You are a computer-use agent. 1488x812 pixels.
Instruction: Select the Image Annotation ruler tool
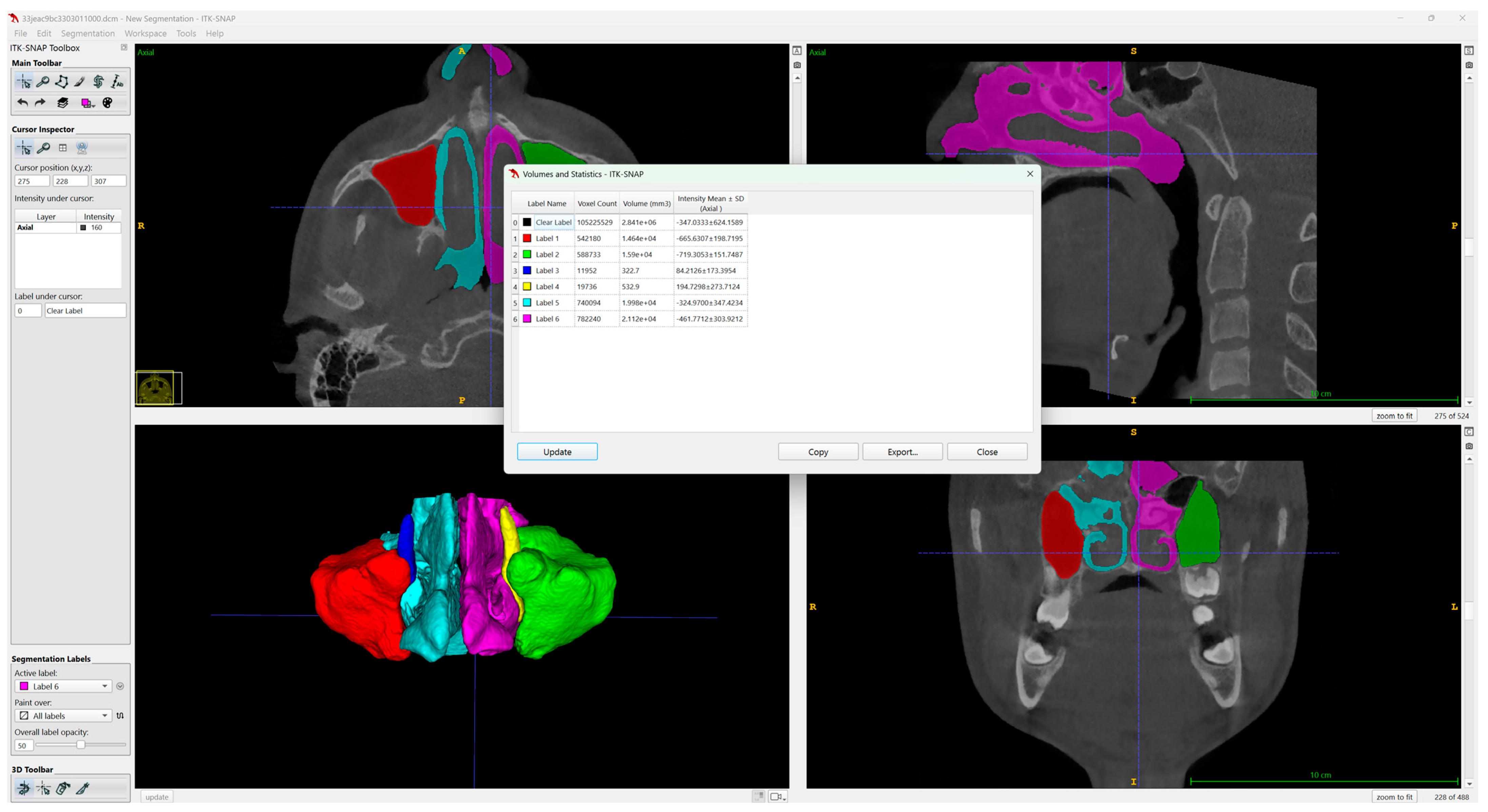117,82
